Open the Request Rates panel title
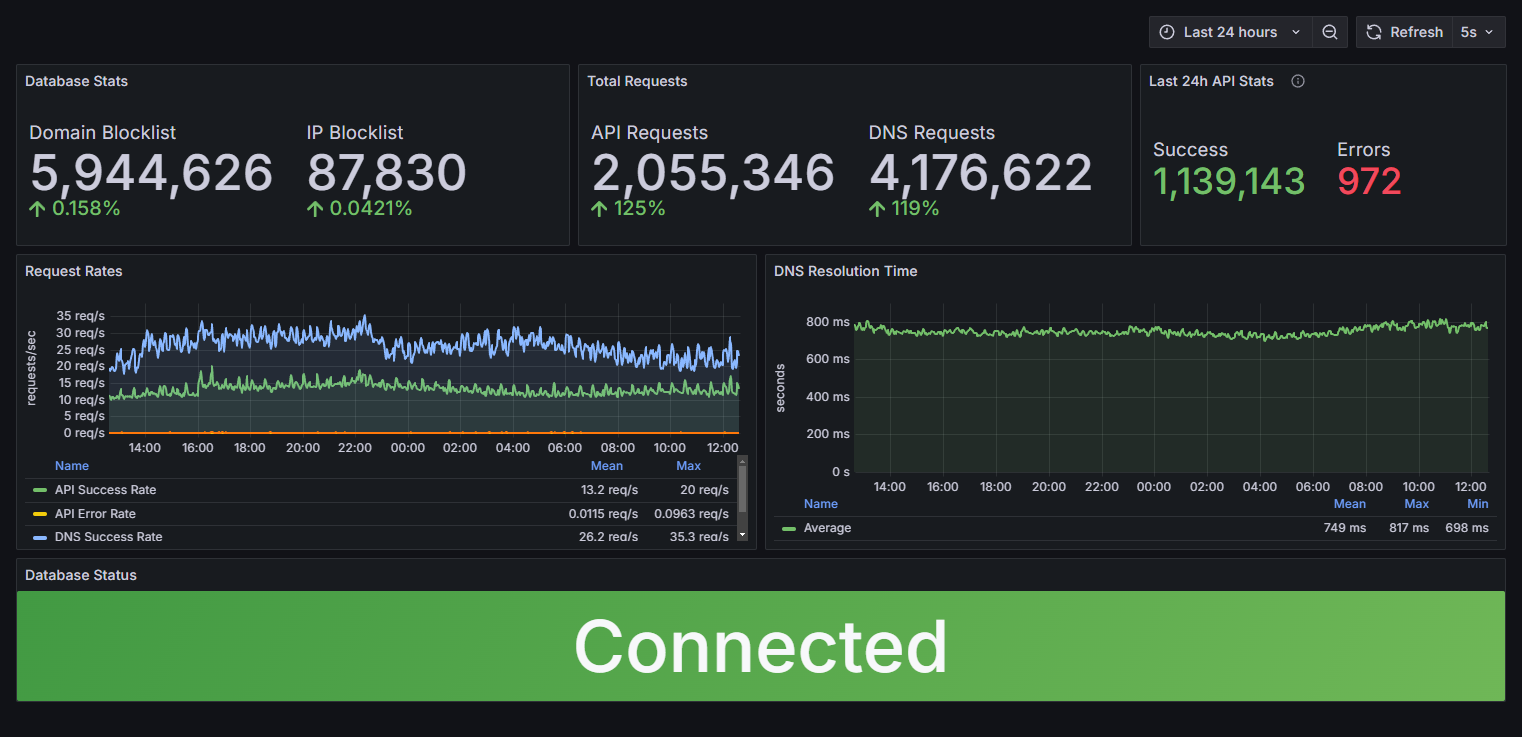This screenshot has height=737, width=1522. coord(74,271)
